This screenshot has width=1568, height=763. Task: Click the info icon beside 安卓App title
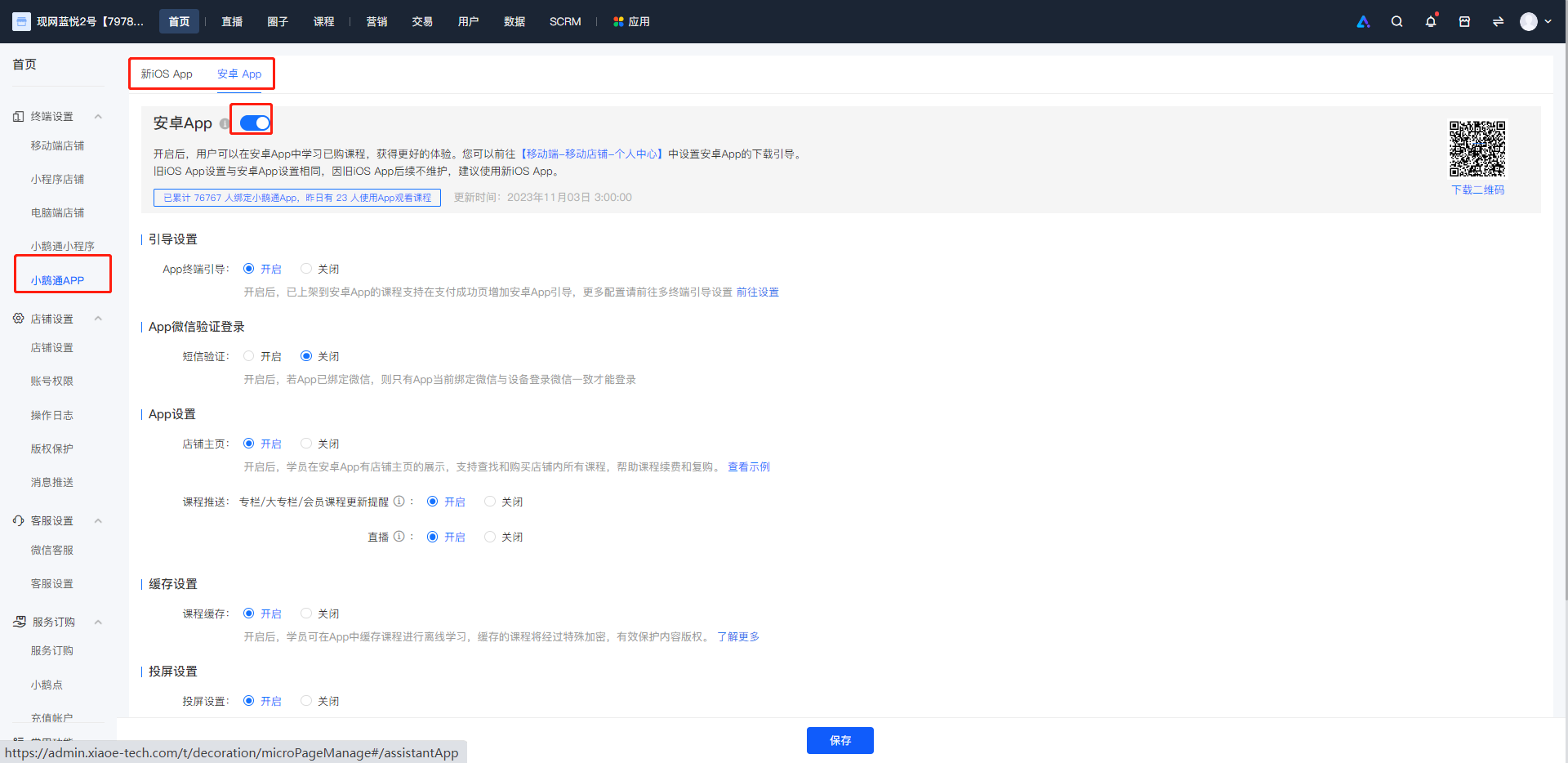point(225,124)
